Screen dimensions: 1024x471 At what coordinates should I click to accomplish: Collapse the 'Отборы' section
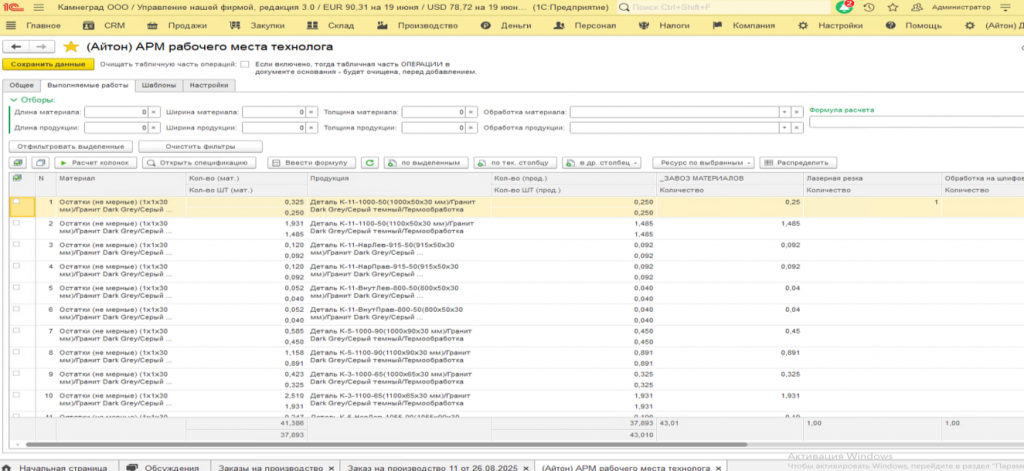(x=12, y=100)
